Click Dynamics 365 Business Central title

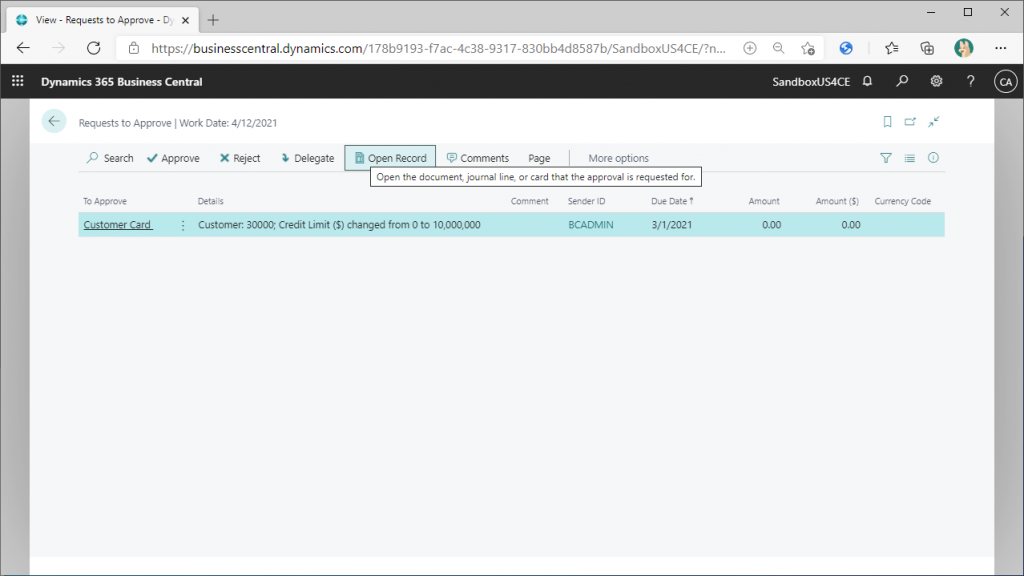pyautogui.click(x=121, y=82)
